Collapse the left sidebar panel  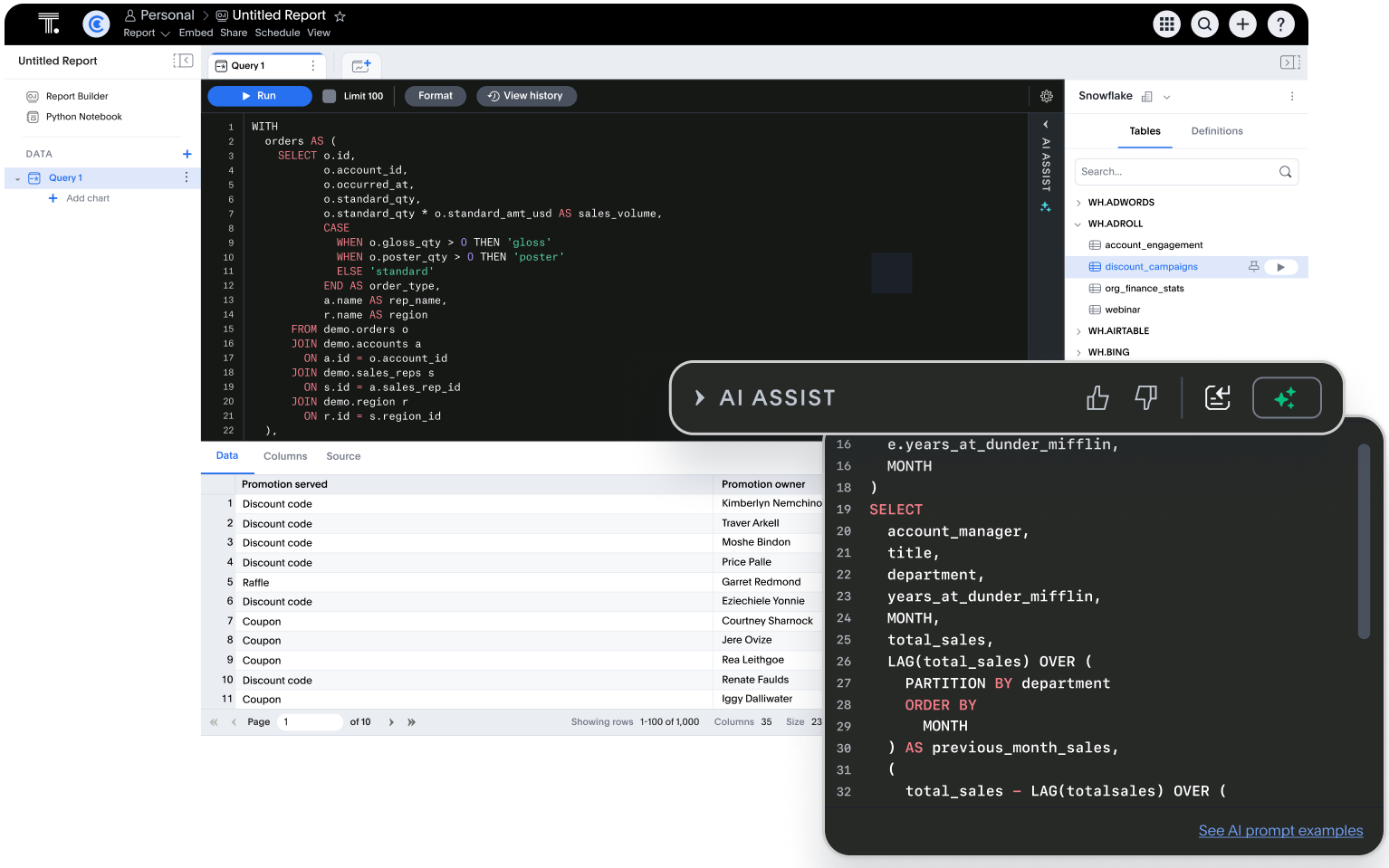(183, 61)
